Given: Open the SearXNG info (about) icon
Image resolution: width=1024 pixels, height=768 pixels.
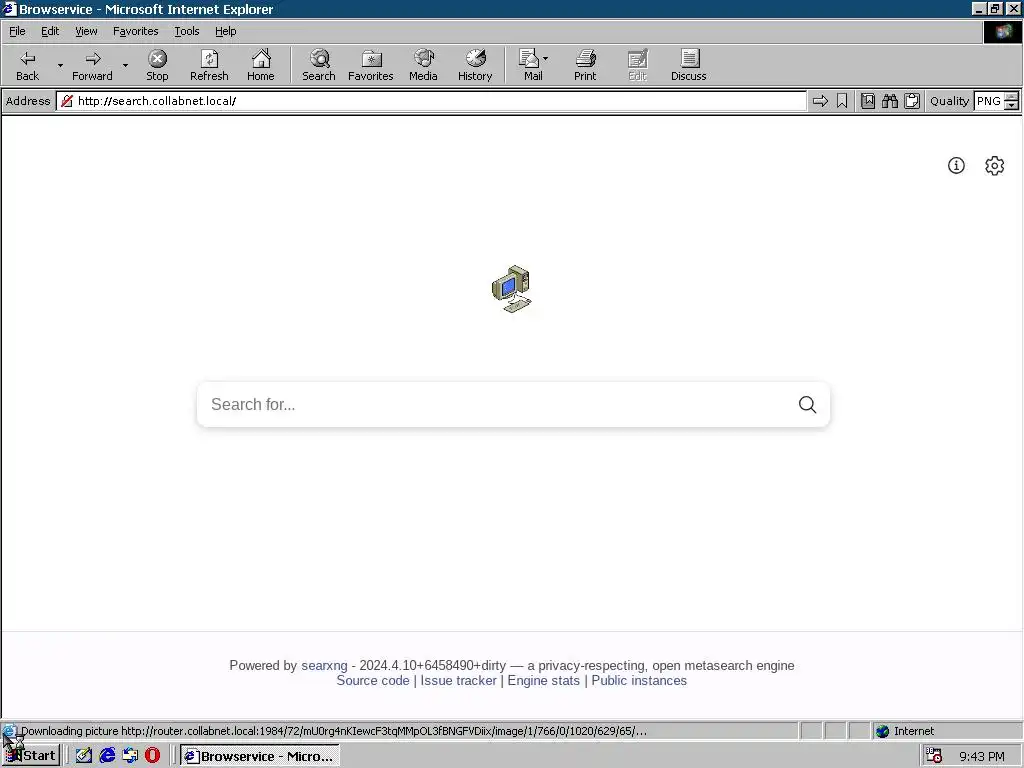Looking at the screenshot, I should click(956, 166).
